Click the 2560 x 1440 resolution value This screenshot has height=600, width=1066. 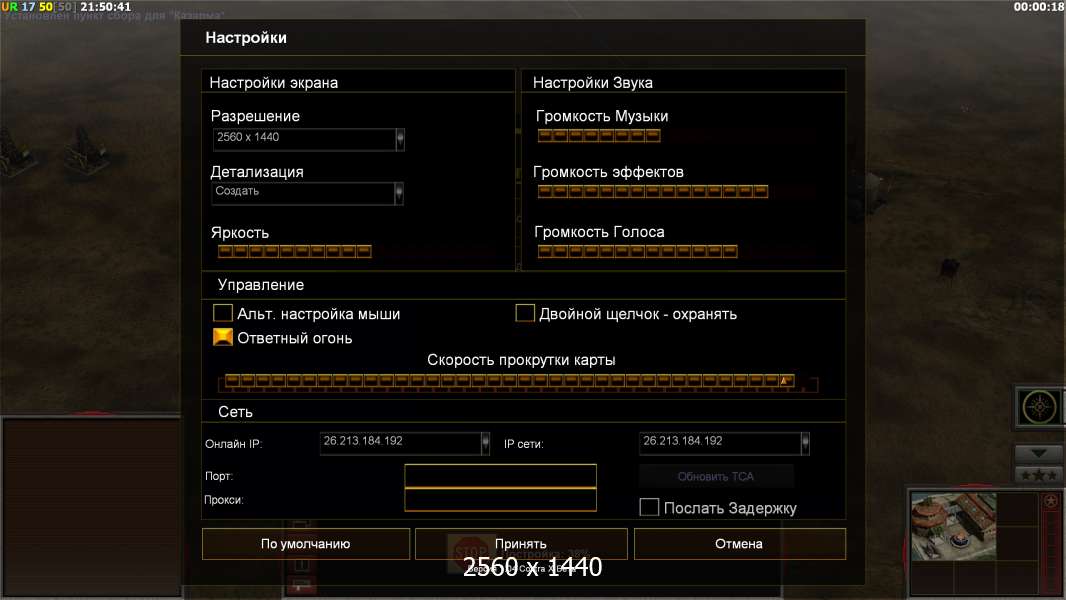(248, 137)
